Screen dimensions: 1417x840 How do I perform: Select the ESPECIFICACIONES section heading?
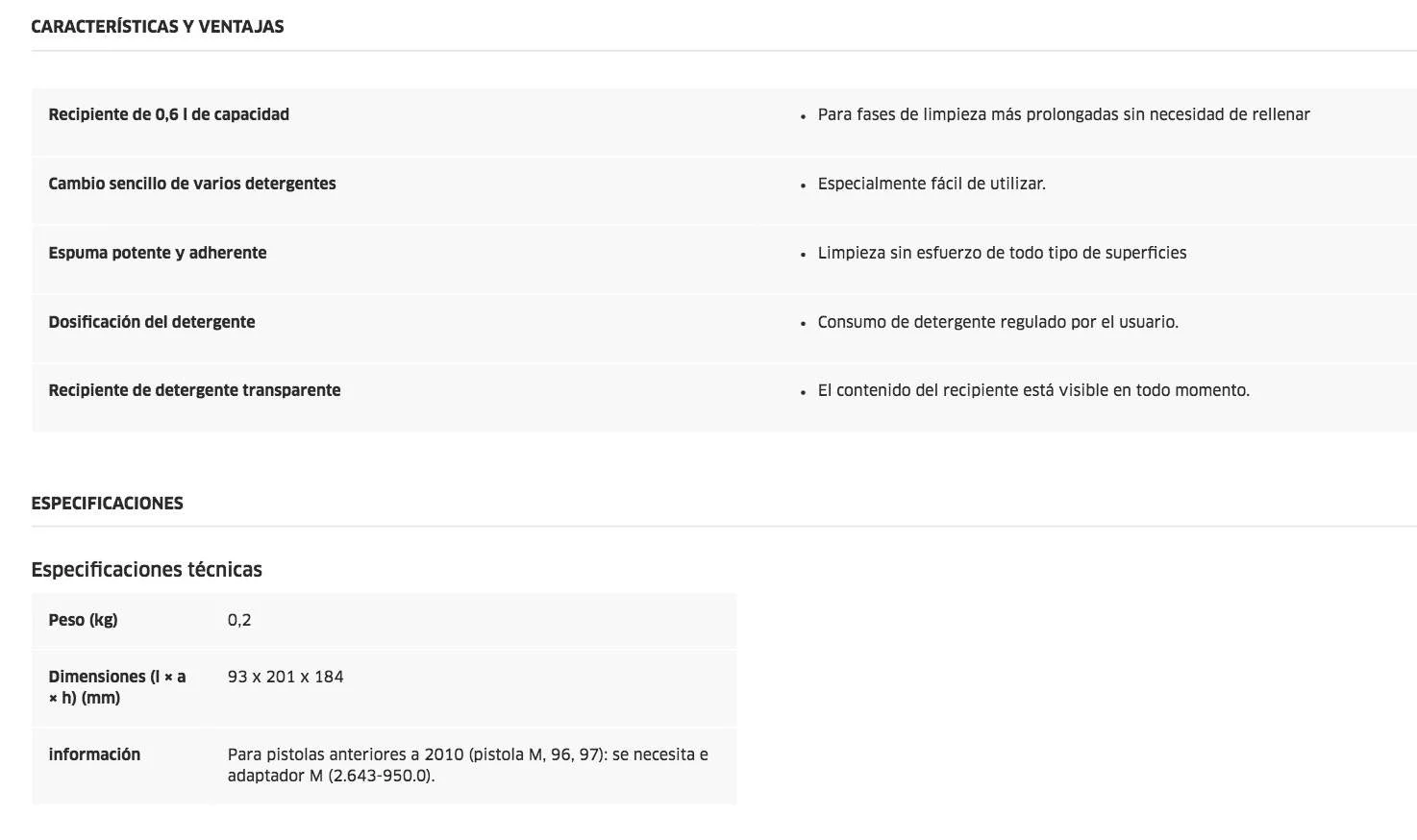point(107,504)
